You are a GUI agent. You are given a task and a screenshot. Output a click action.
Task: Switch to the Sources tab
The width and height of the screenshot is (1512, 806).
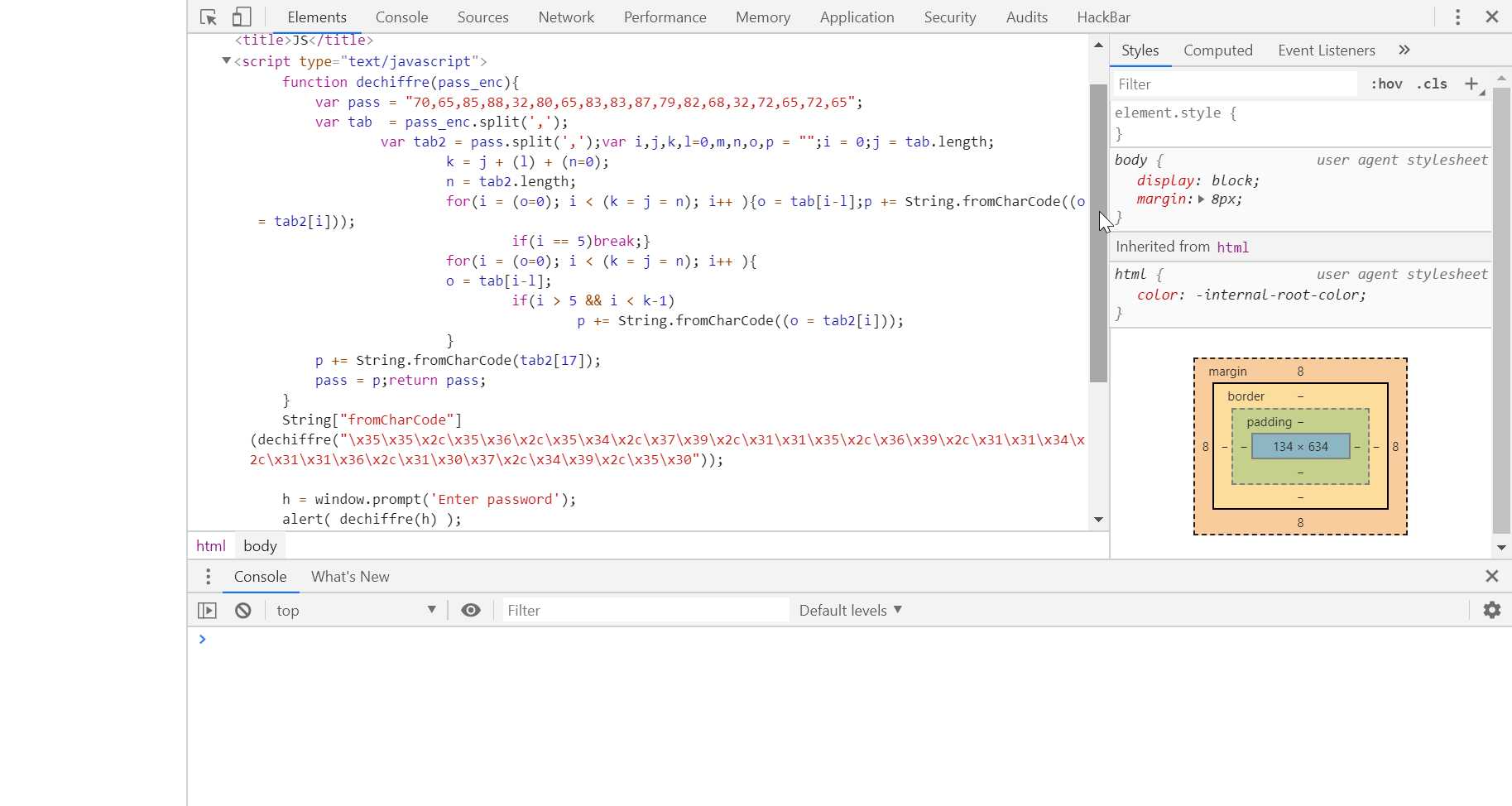482,17
